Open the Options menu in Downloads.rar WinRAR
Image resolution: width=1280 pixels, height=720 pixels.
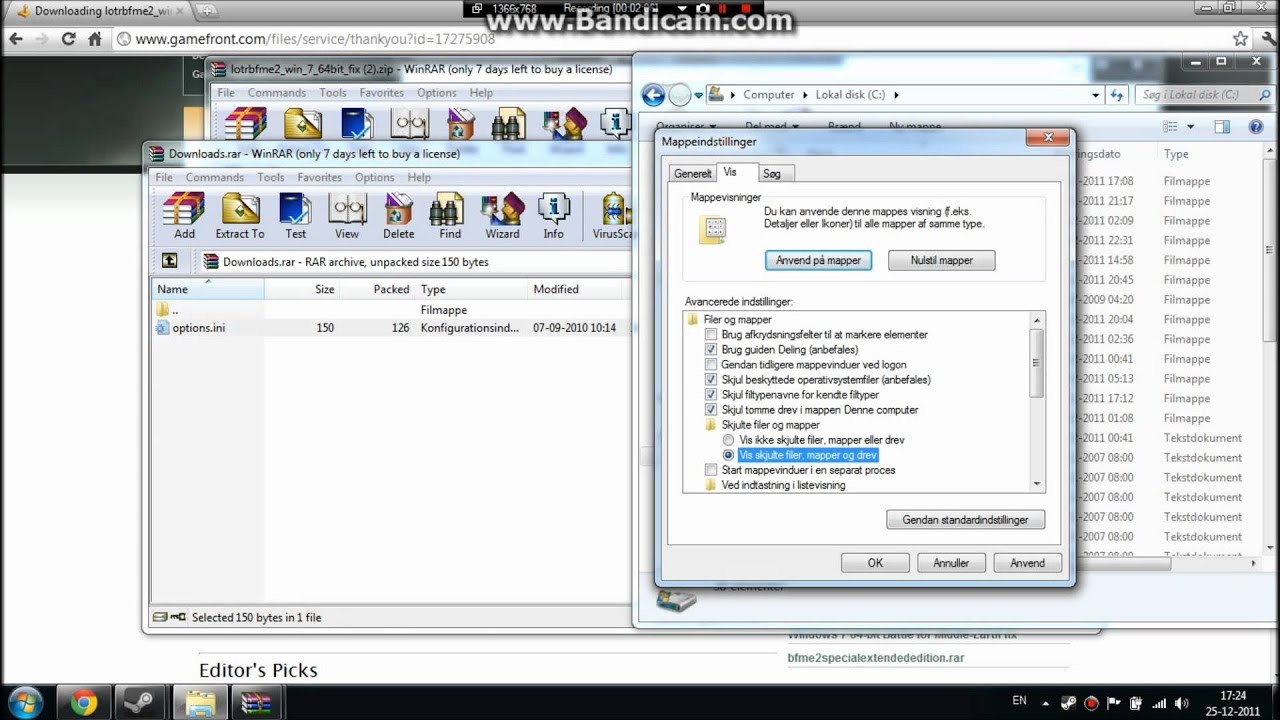(x=375, y=177)
